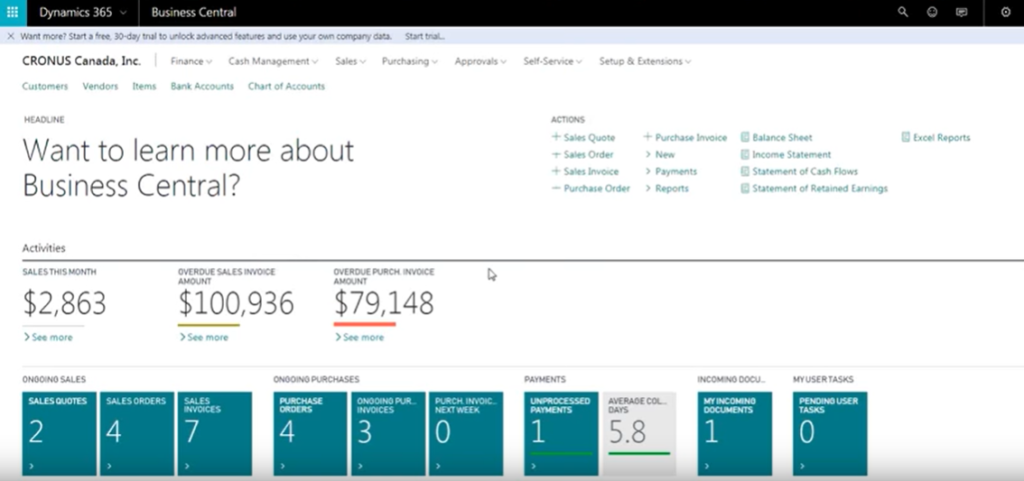Click the $100,936 overdue sales amount
The image size is (1024, 481).
coord(236,304)
